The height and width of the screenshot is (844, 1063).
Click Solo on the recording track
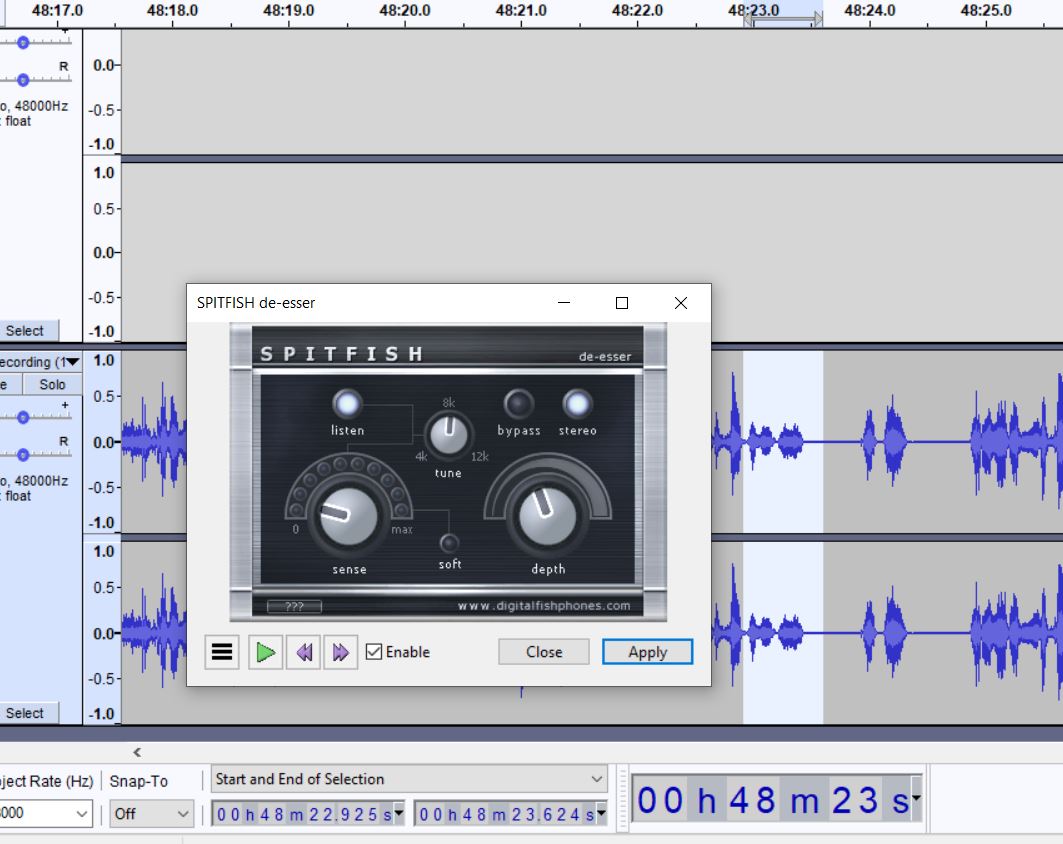coord(52,384)
